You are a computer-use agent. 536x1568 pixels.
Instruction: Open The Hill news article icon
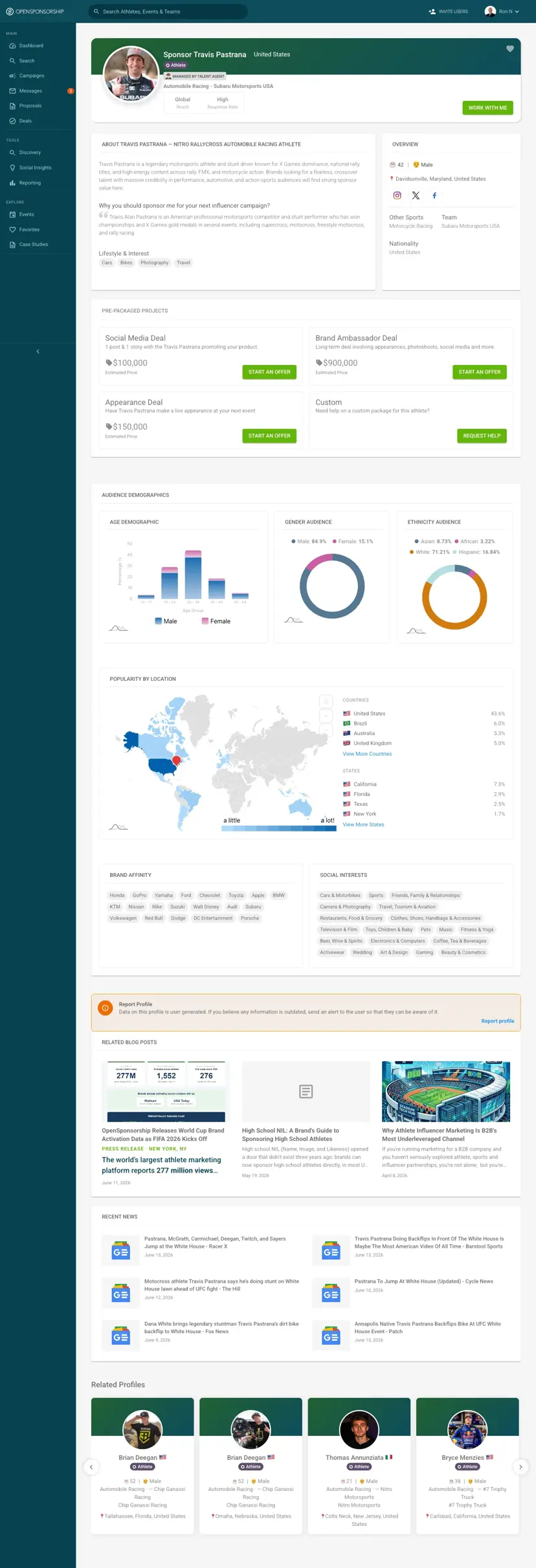point(121,1294)
